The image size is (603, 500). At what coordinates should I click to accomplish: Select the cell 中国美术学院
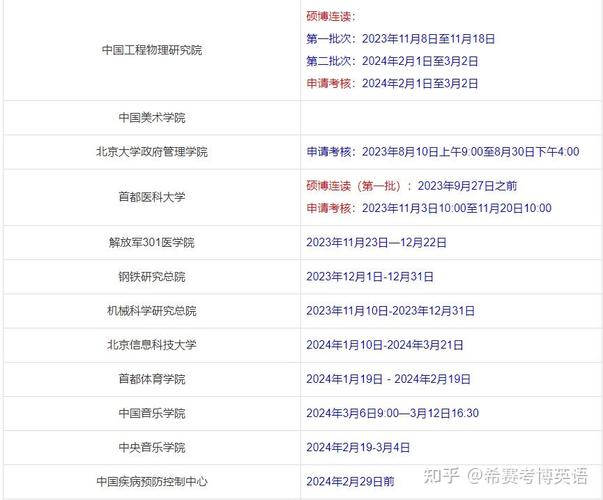[x=152, y=118]
